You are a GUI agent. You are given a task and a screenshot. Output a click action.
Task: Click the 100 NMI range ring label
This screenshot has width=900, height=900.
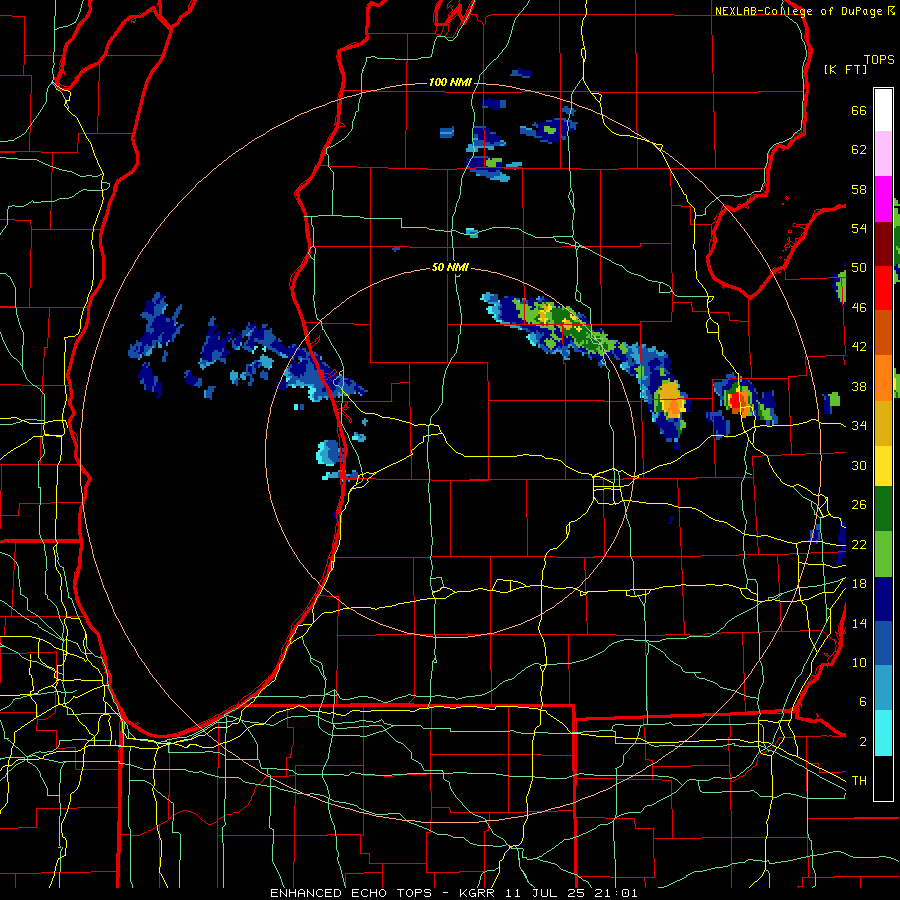pos(450,83)
